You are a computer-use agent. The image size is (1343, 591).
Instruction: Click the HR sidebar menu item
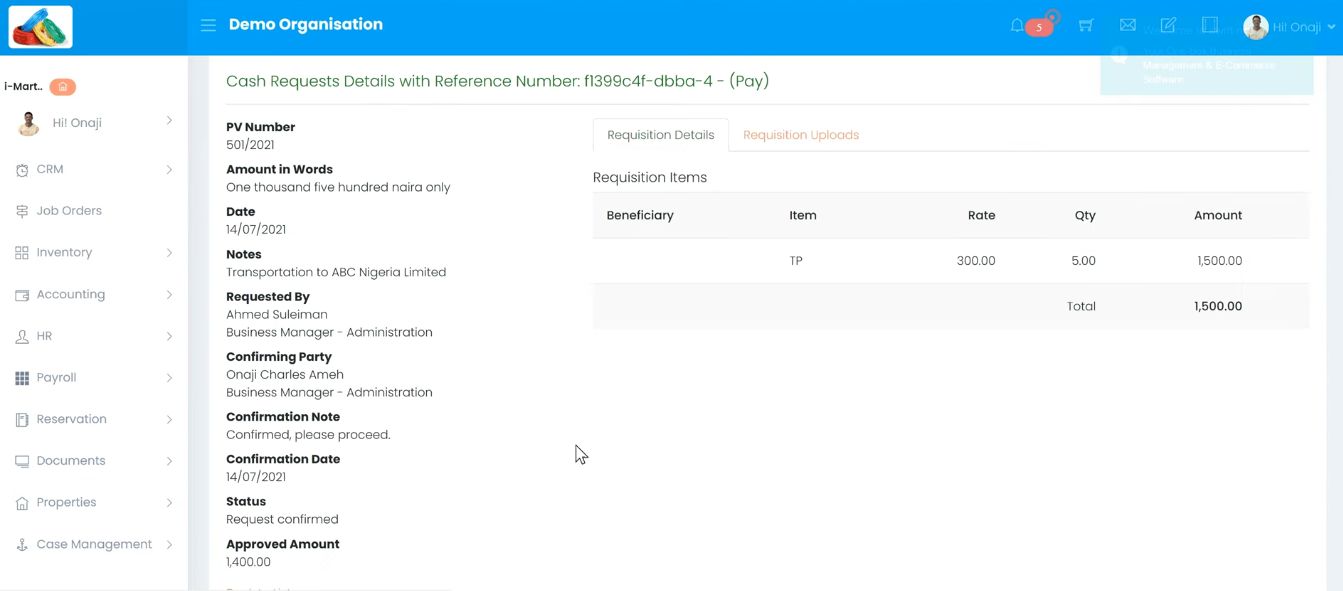(x=44, y=337)
